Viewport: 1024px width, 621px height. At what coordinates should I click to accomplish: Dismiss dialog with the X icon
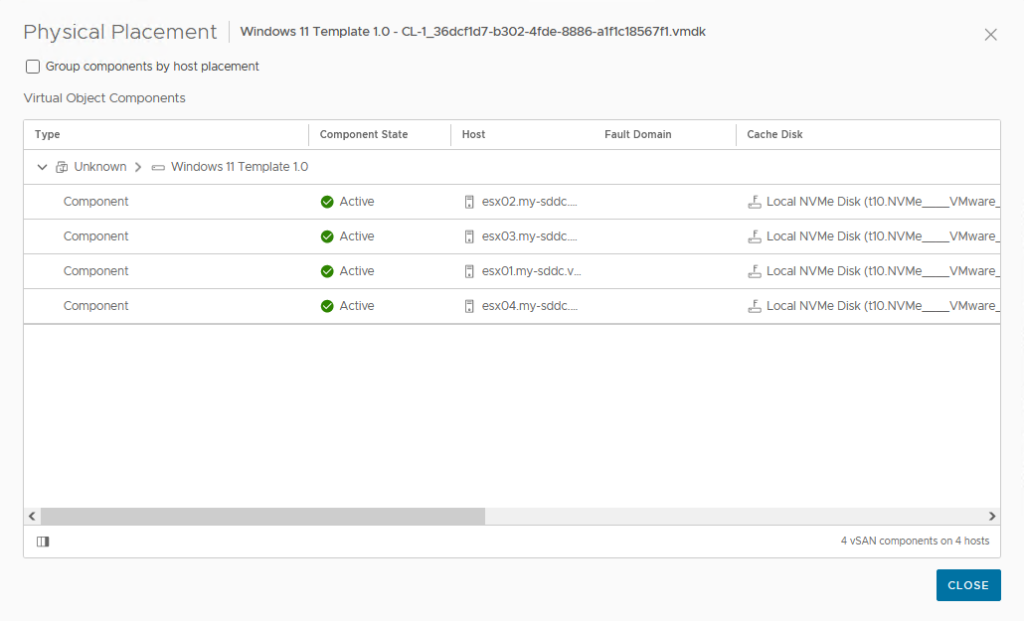tap(990, 35)
